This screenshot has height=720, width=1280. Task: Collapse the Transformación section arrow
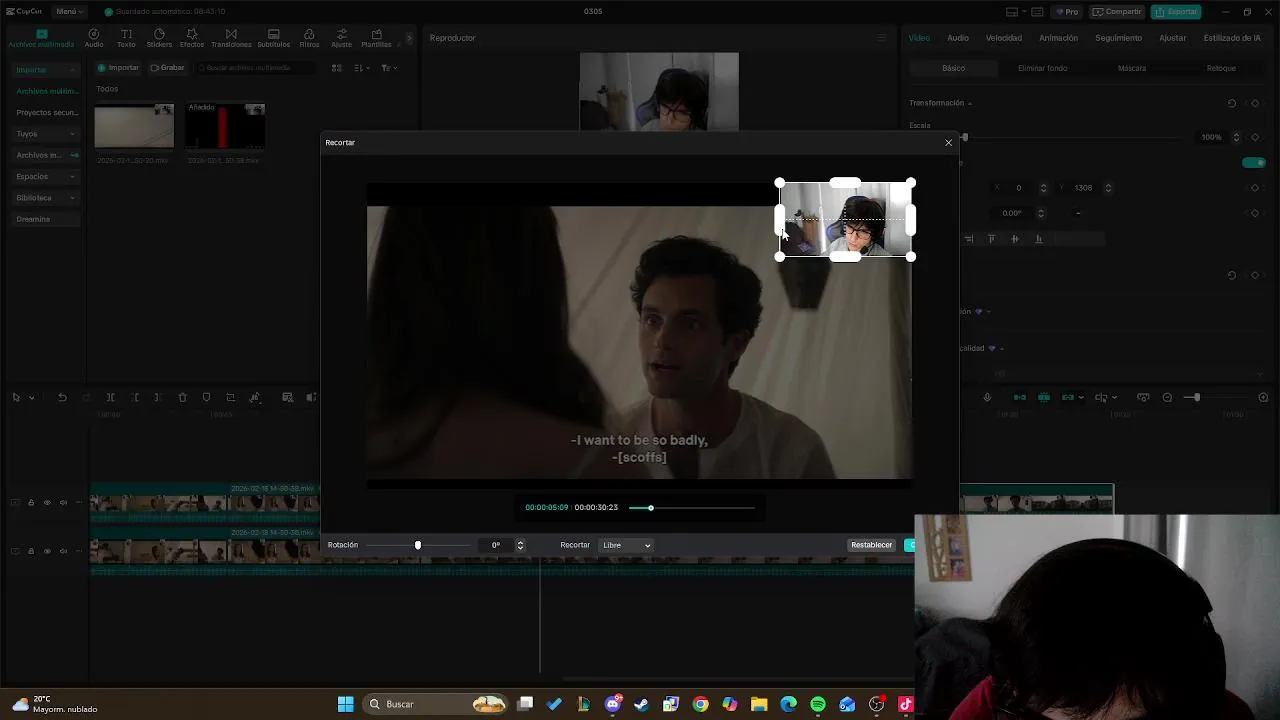(969, 103)
